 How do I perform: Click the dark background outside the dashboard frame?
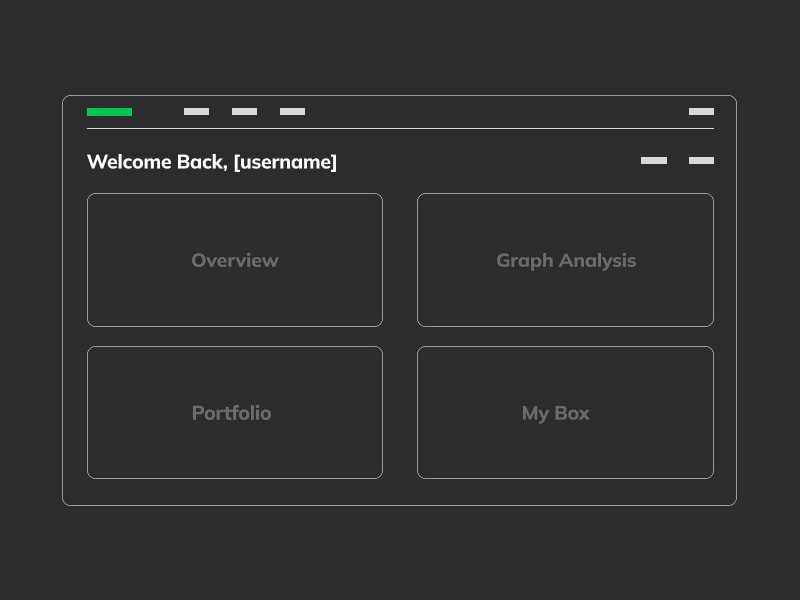pyautogui.click(x=400, y=46)
